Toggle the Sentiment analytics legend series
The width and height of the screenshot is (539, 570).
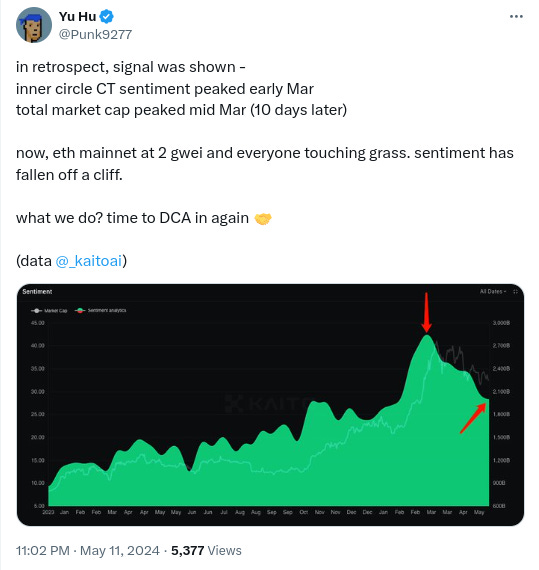coord(101,310)
